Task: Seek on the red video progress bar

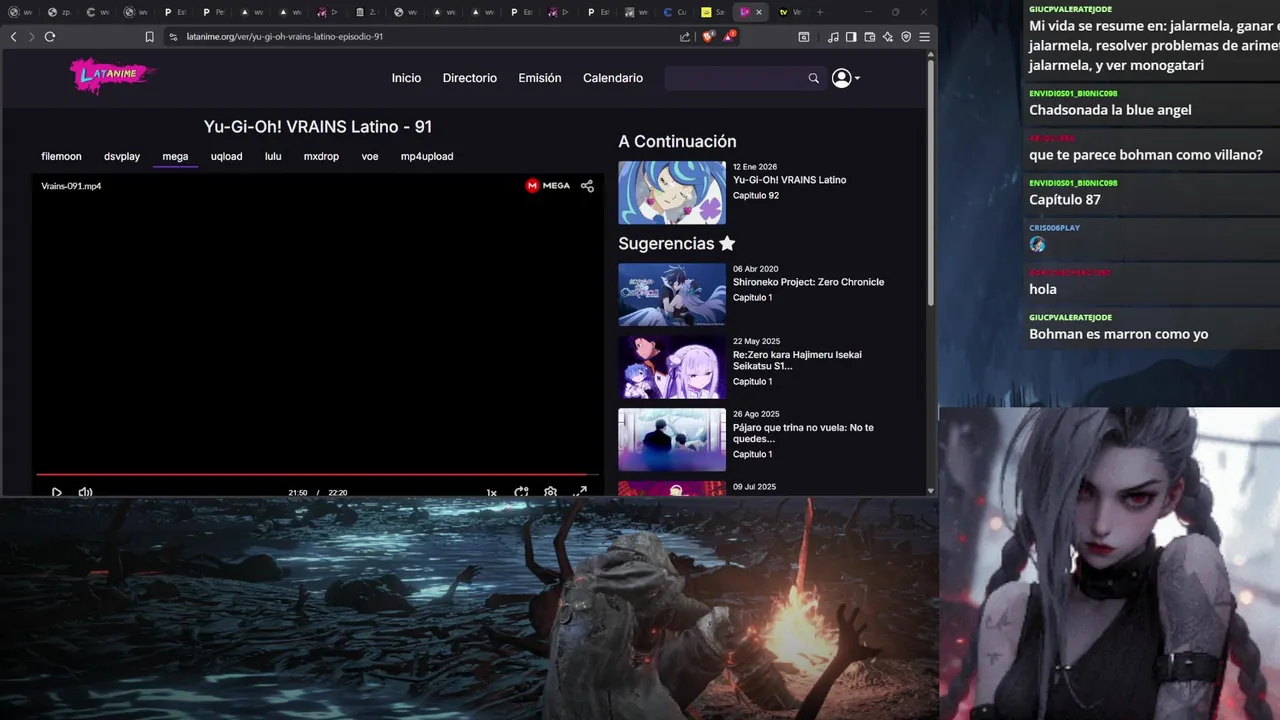Action: tap(317, 475)
